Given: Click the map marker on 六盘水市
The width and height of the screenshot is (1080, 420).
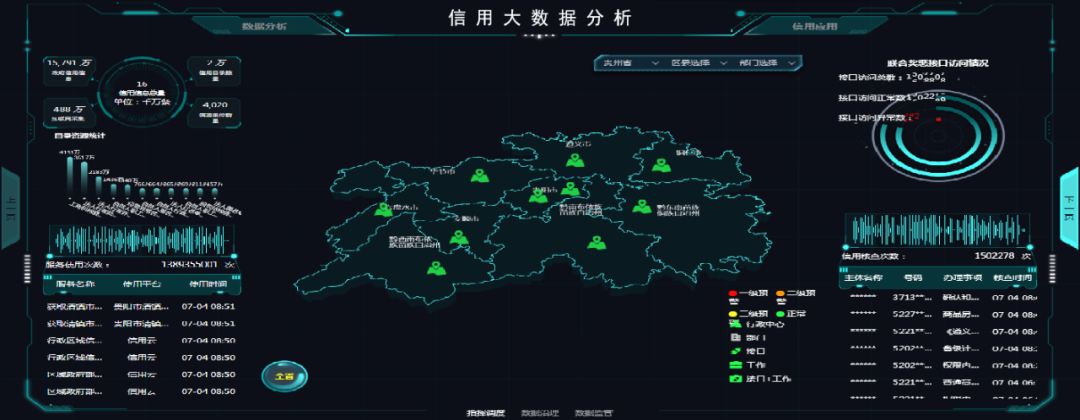Looking at the screenshot, I should coord(382,209).
